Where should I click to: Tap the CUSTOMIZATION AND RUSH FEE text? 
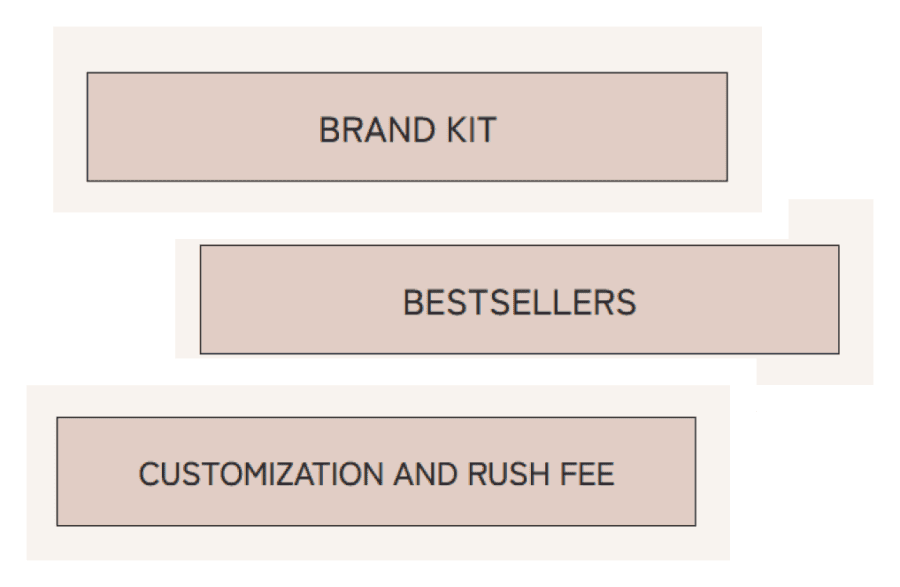point(377,474)
